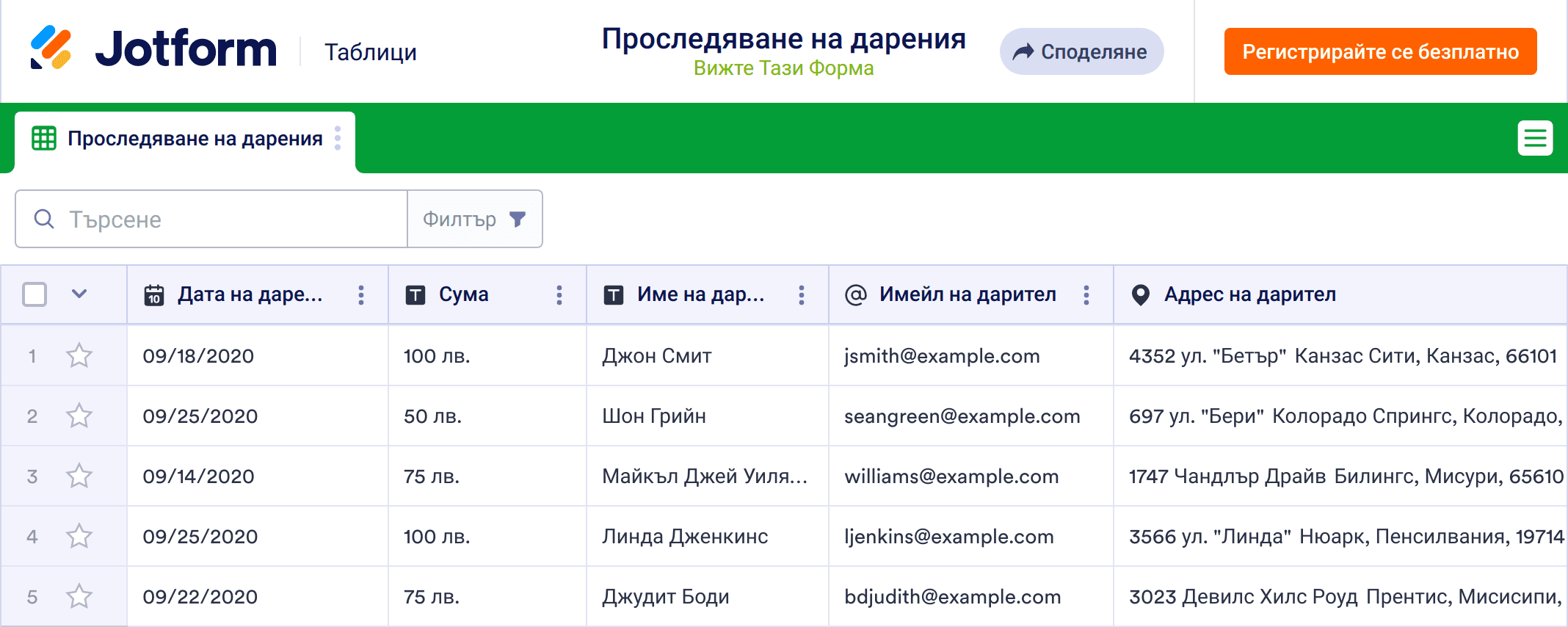Click the Споделяне share button

click(x=1081, y=51)
